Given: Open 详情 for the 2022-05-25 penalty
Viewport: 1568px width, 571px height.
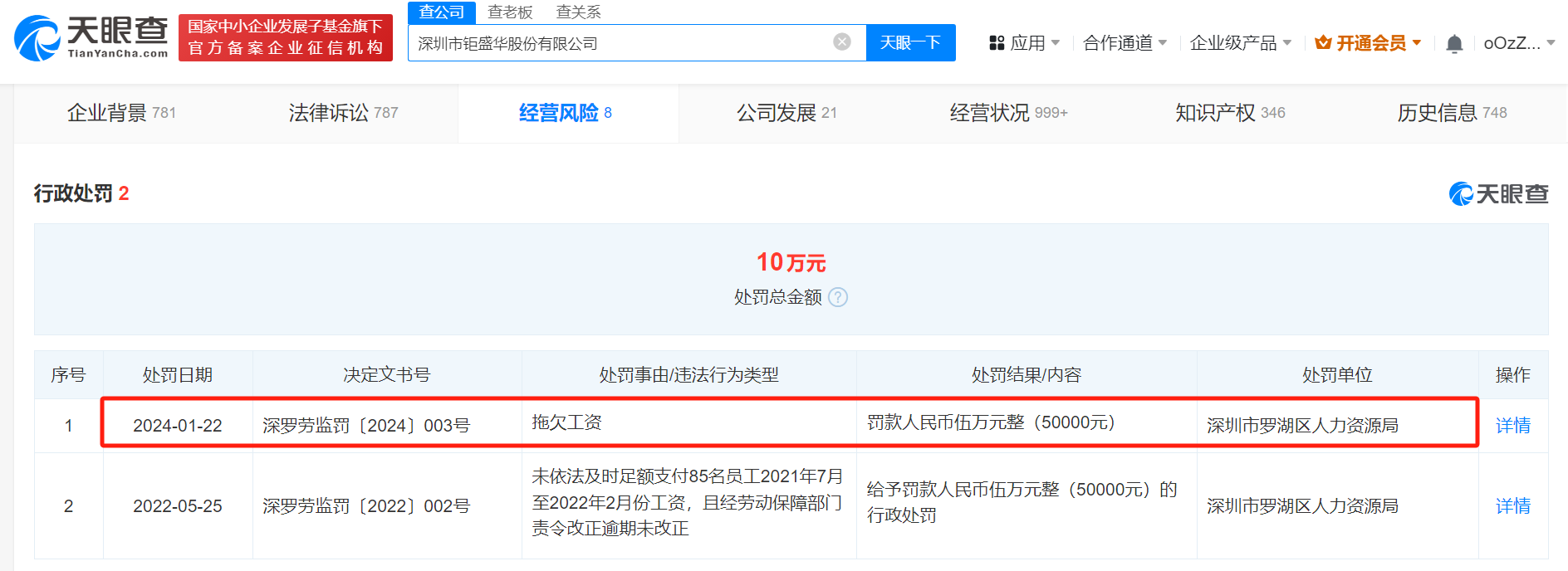Looking at the screenshot, I should tap(1513, 506).
